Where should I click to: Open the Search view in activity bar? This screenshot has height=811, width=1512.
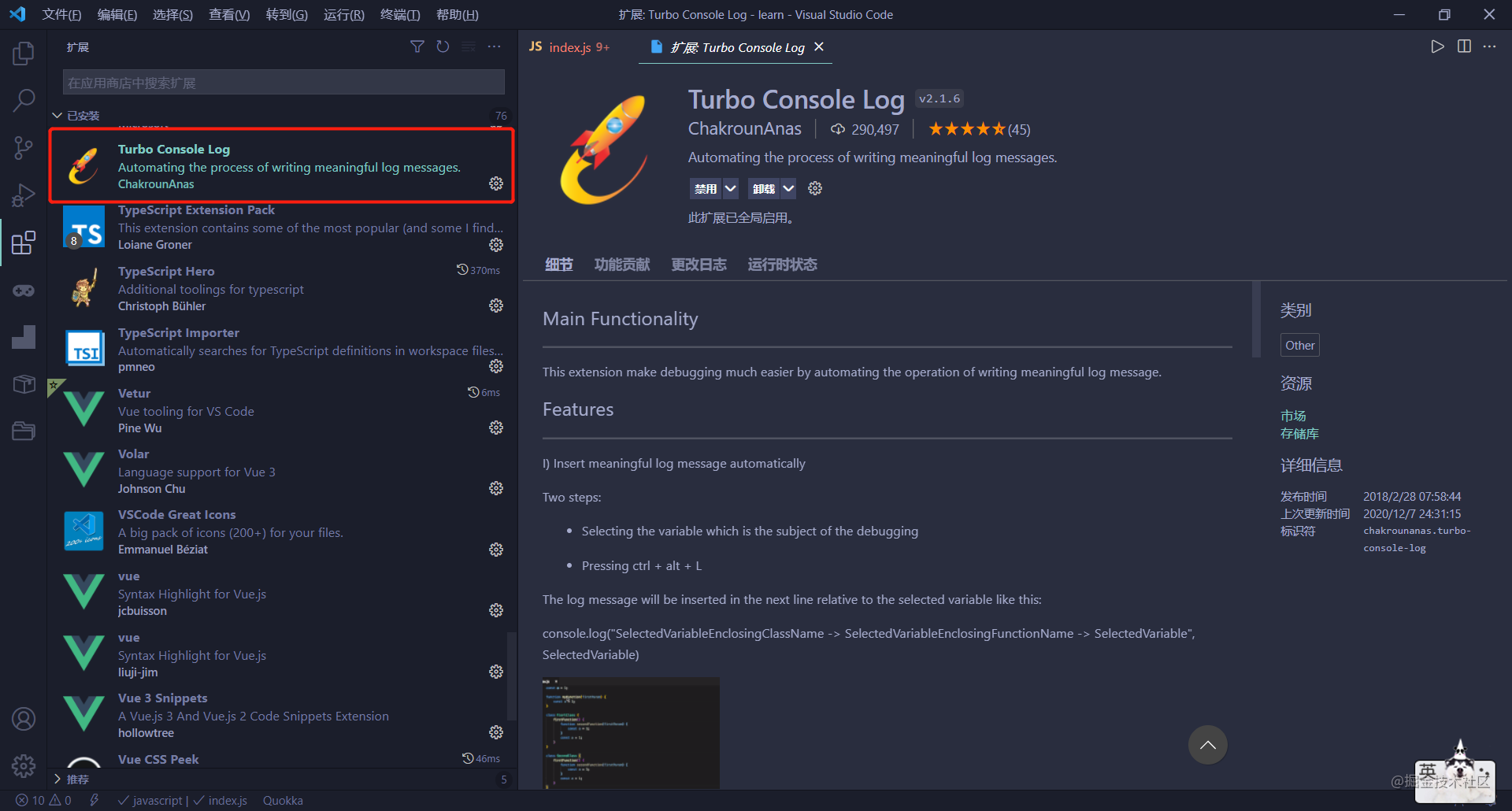coord(24,100)
